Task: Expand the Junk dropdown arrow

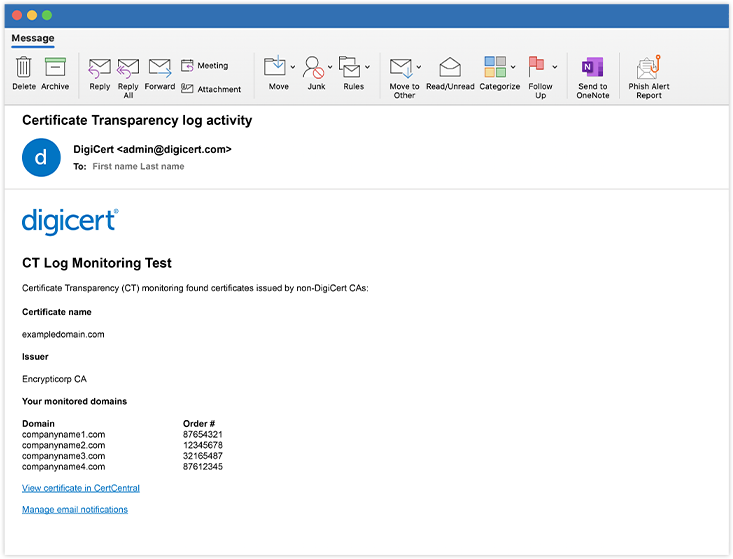Action: point(330,67)
